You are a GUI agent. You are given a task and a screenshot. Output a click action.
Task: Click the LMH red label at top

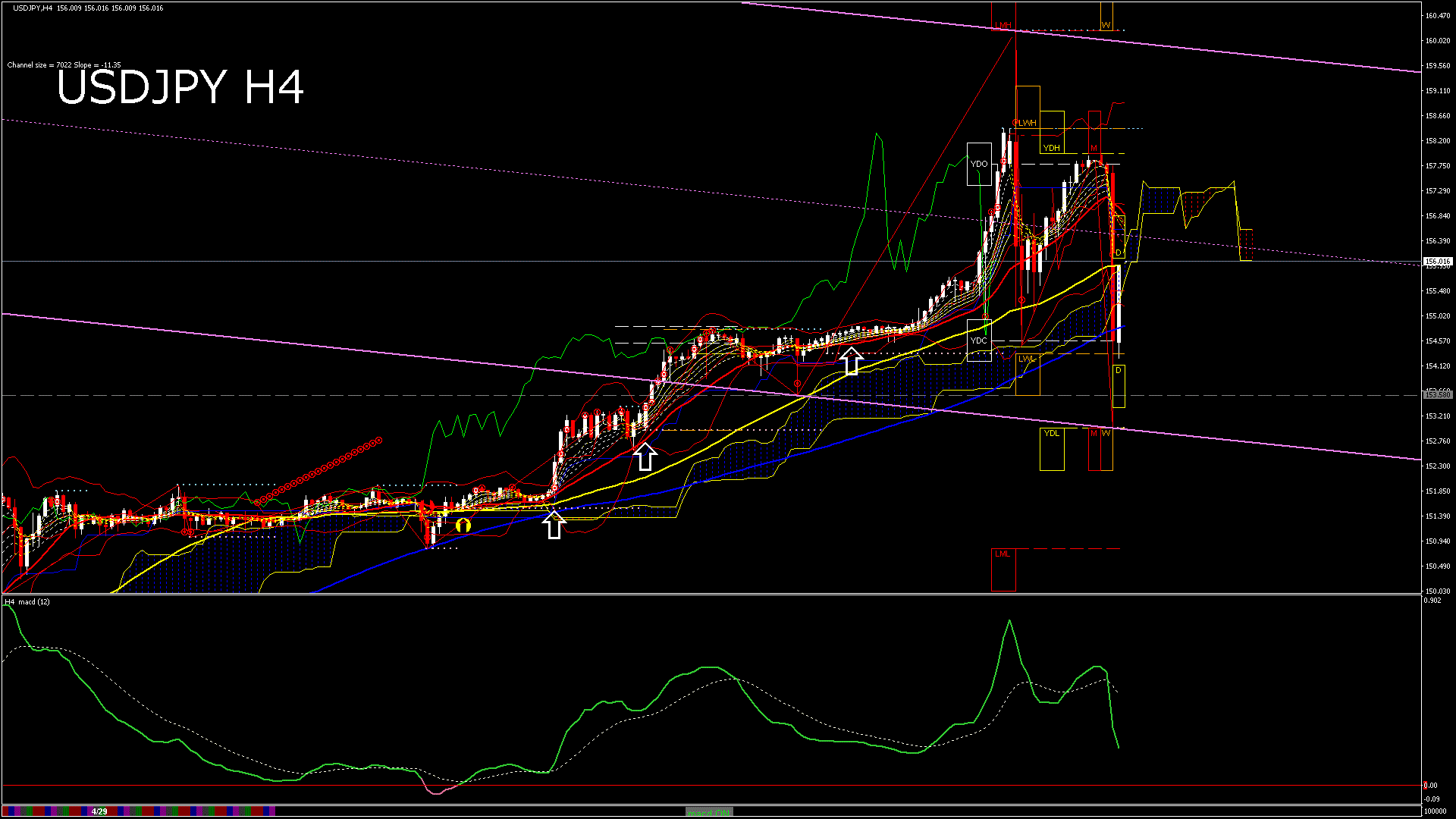click(1003, 26)
